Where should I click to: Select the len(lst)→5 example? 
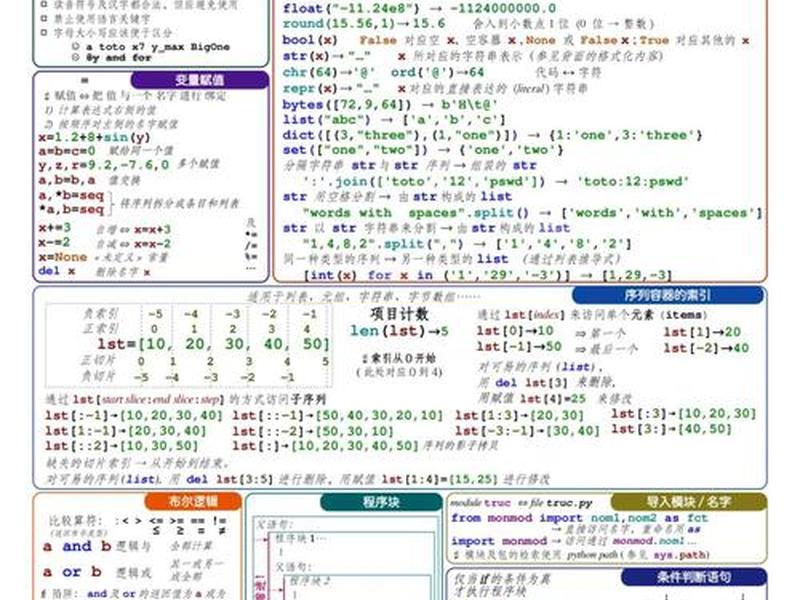(399, 331)
